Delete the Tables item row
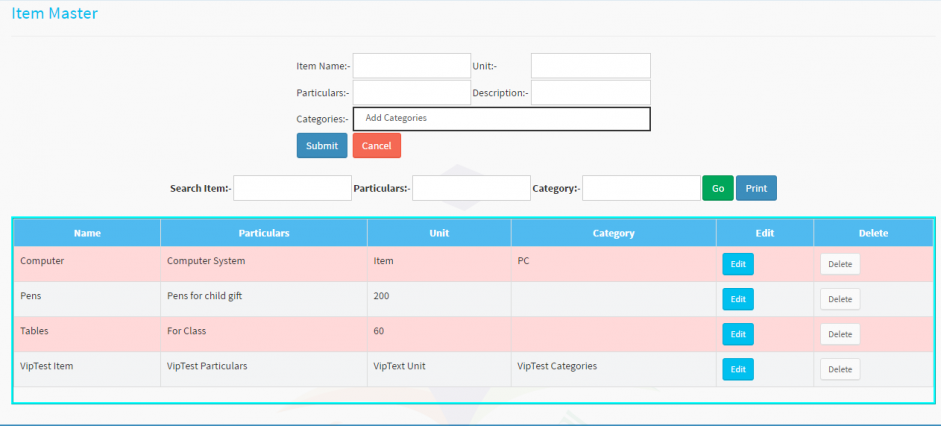 click(840, 334)
